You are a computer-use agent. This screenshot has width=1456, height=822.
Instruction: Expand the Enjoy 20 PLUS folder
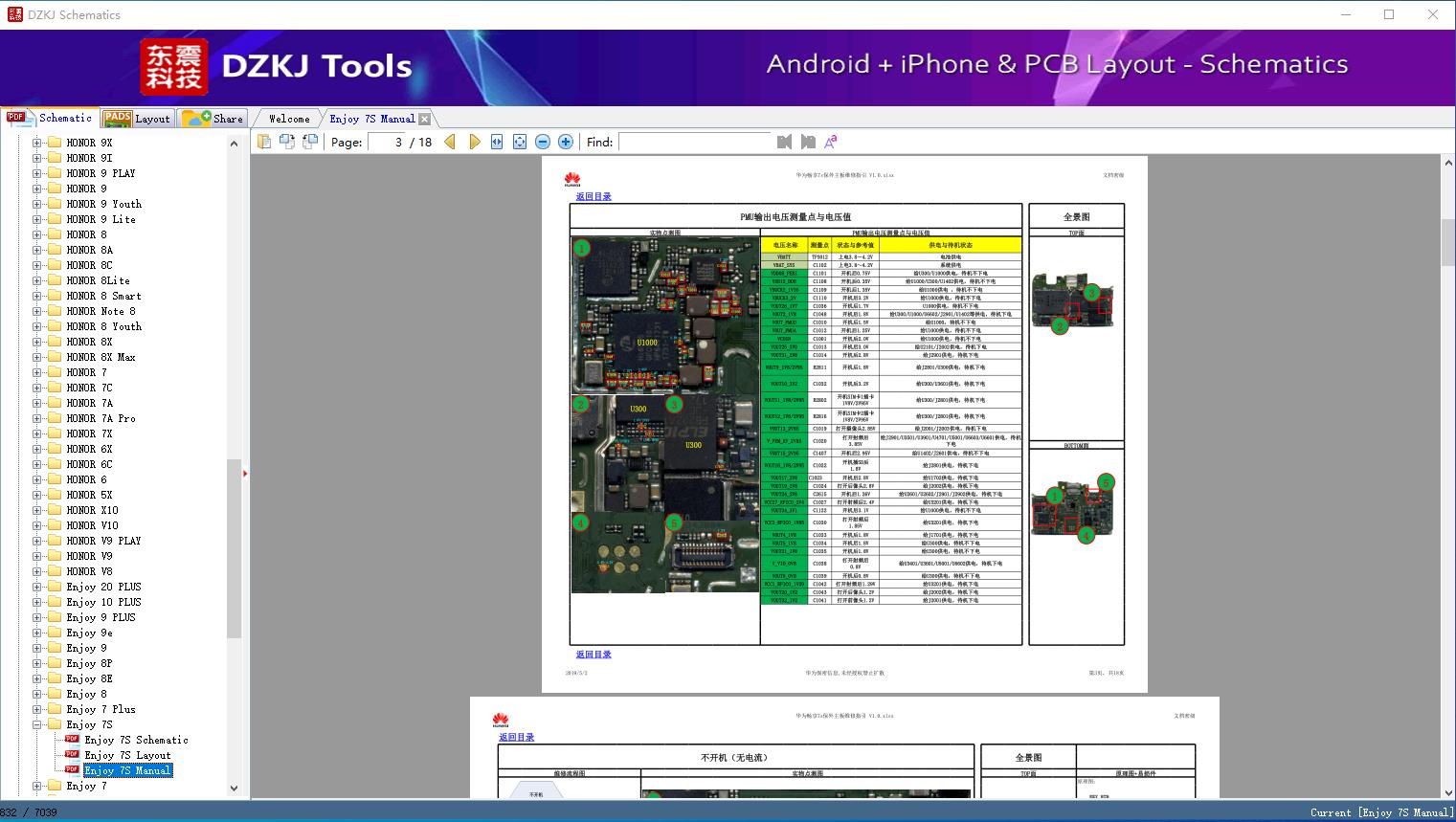(x=37, y=587)
